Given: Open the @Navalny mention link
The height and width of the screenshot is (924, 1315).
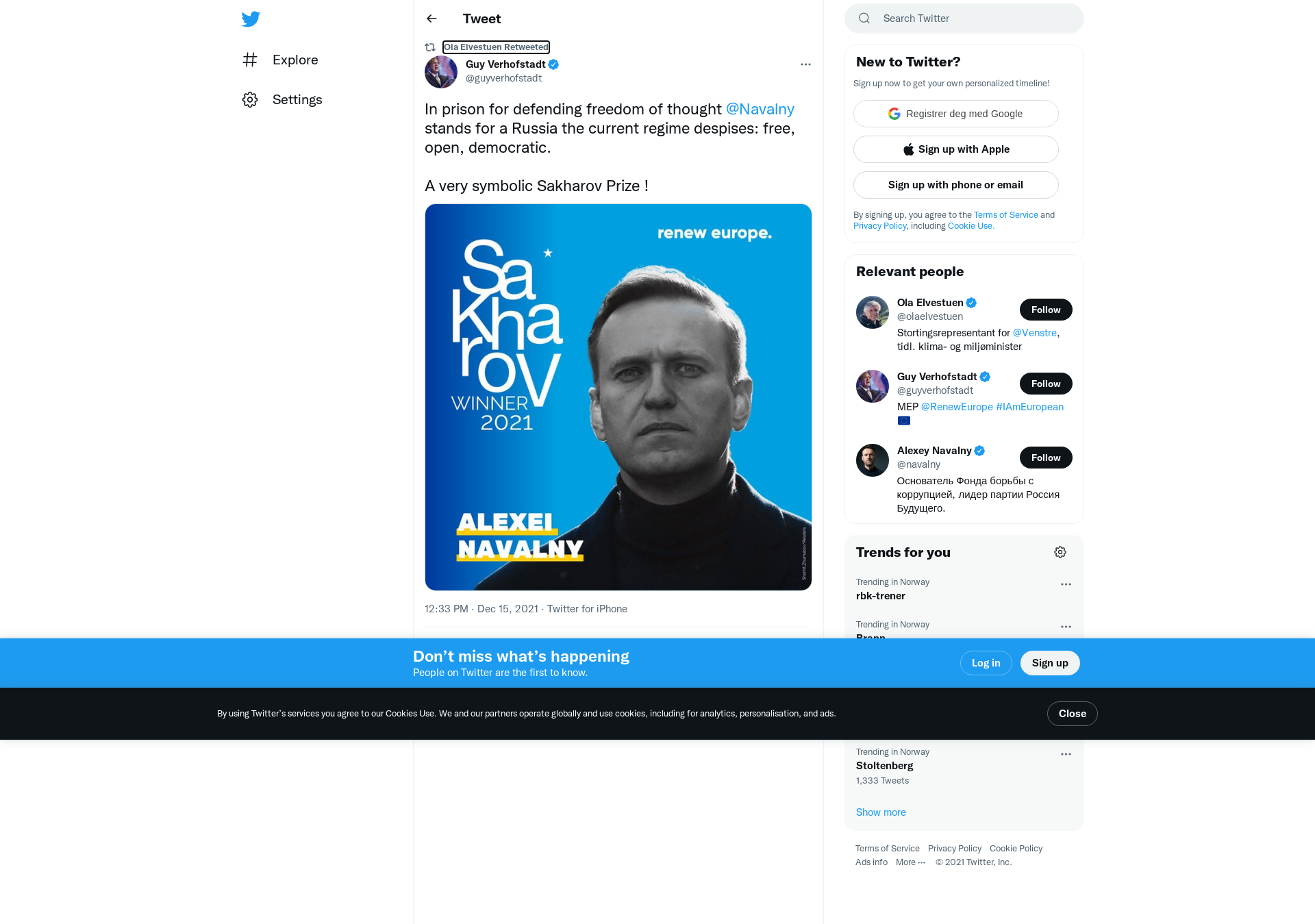Looking at the screenshot, I should pyautogui.click(x=760, y=109).
